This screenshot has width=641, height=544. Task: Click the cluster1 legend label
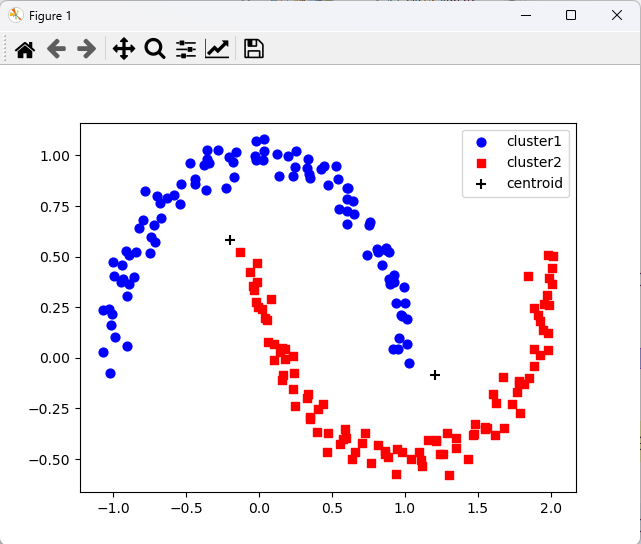tap(534, 141)
